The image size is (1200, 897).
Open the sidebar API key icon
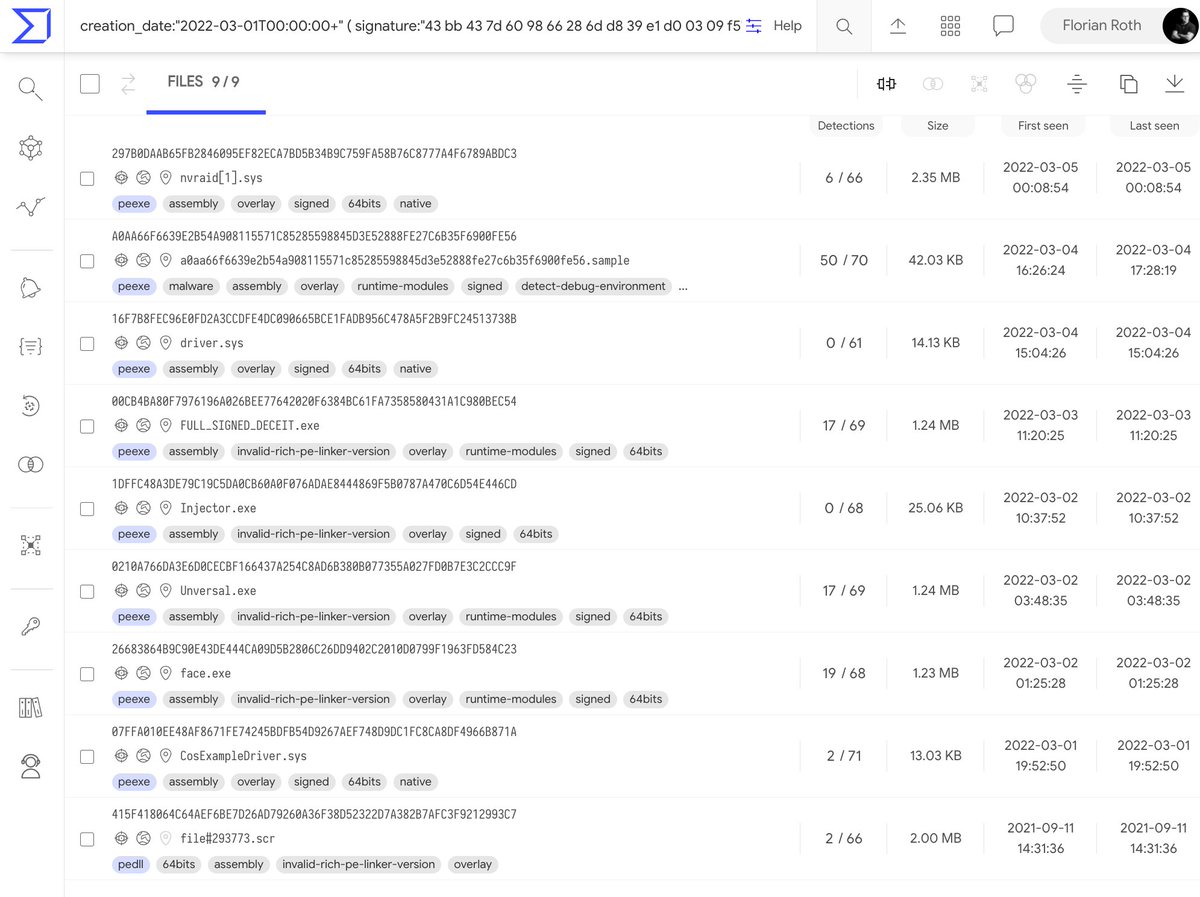[x=31, y=627]
